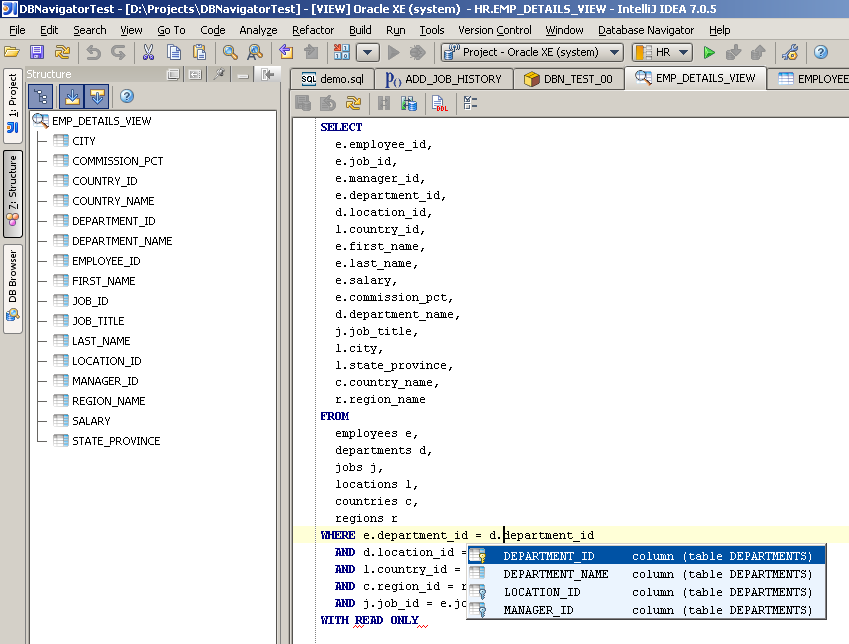
Task: Choose DEPARTMENT_NAME from the completion popup
Action: [646, 574]
